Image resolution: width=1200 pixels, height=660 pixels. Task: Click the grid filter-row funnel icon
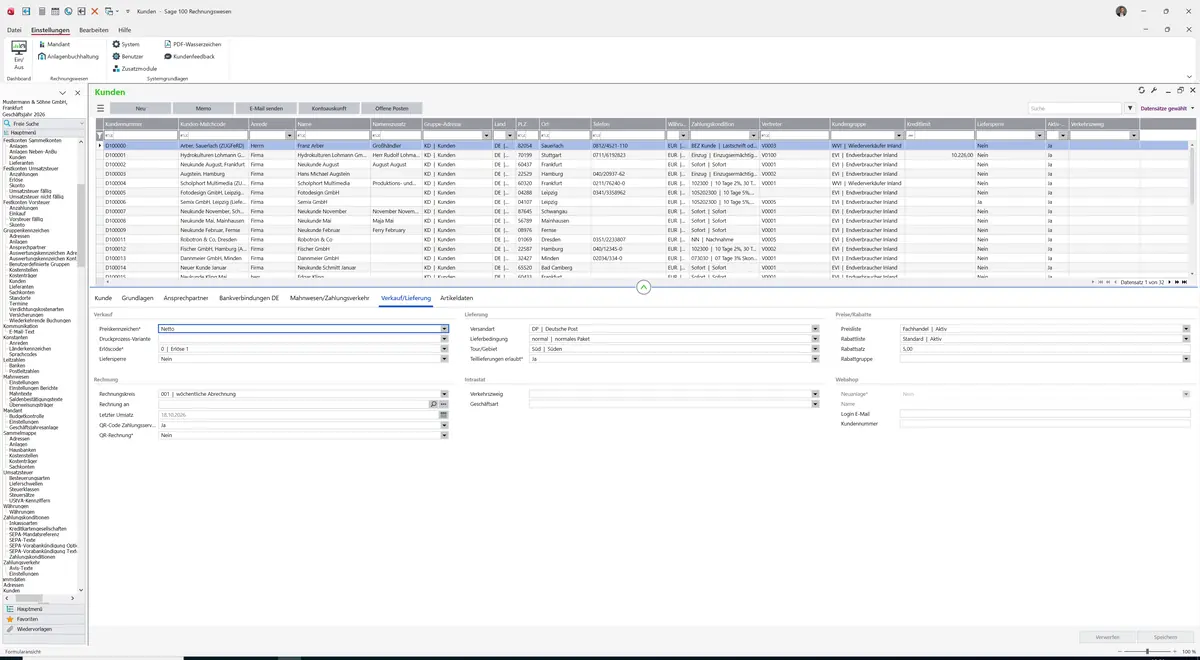pyautogui.click(x=99, y=136)
